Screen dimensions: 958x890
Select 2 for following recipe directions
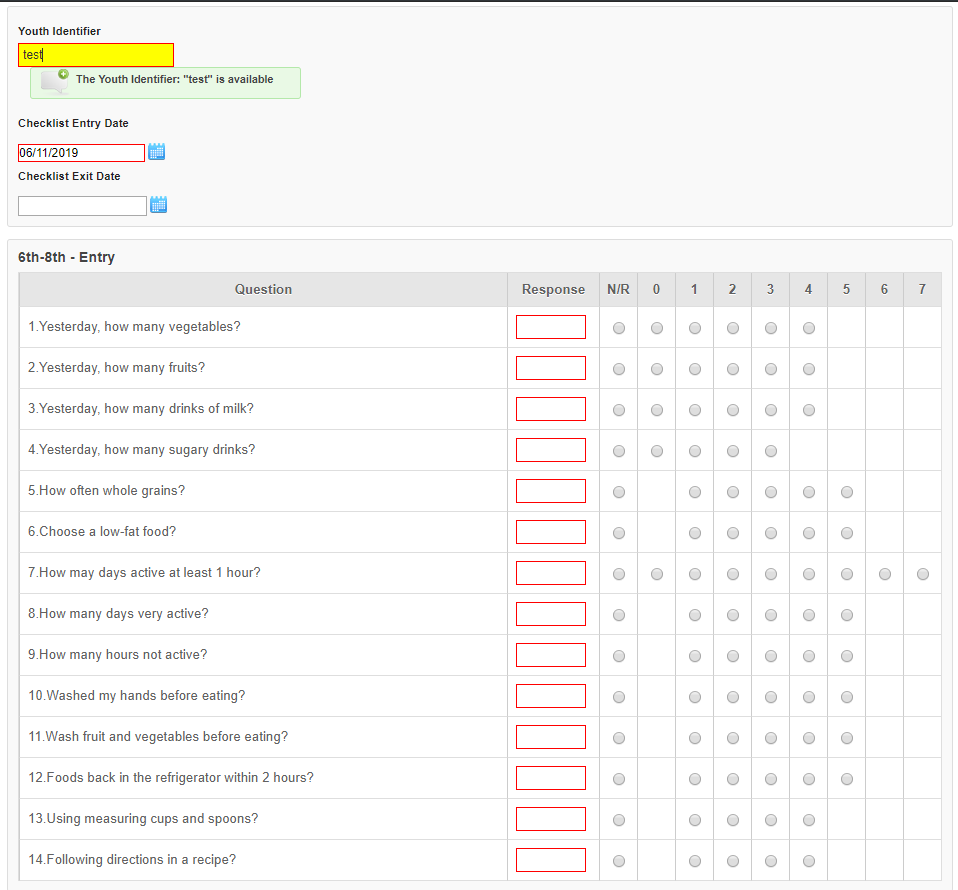point(733,860)
